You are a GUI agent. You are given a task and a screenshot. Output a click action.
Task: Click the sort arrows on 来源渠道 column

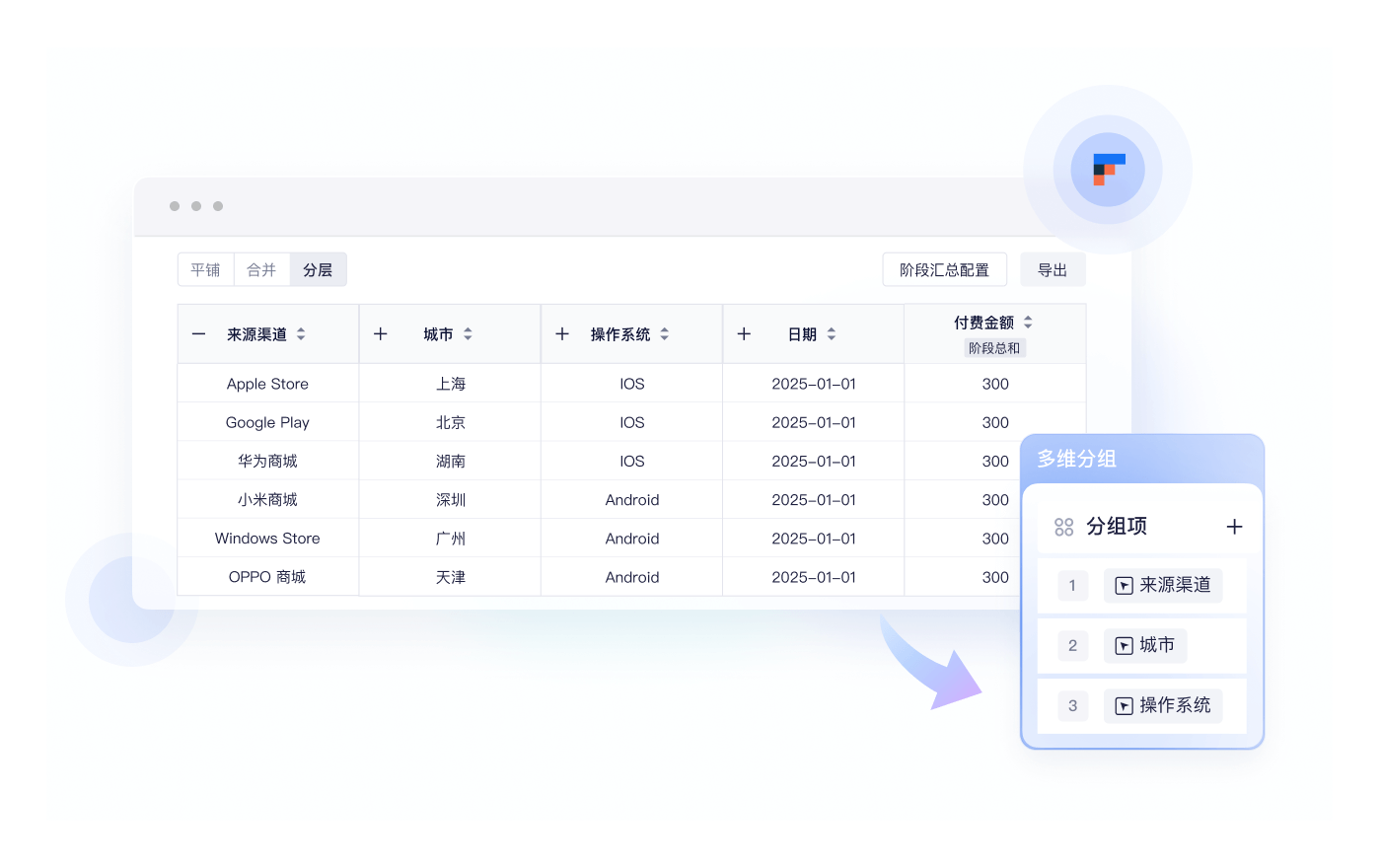(301, 334)
